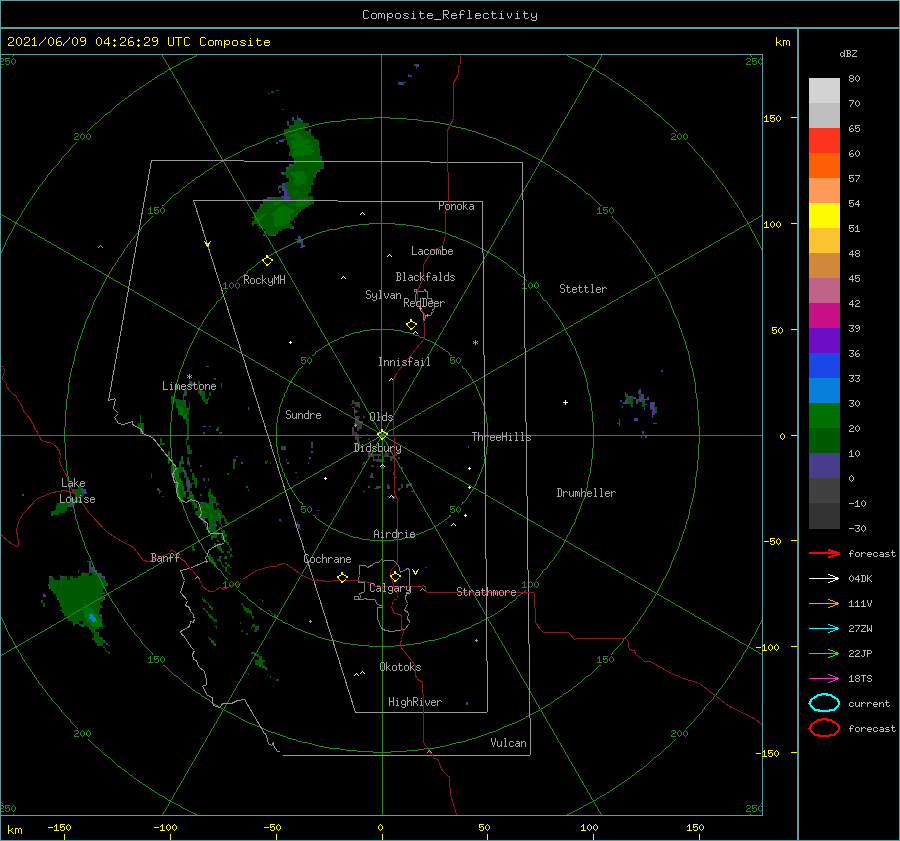Click the radar-center diamond marker at Olds
This screenshot has height=841, width=900.
(382, 435)
